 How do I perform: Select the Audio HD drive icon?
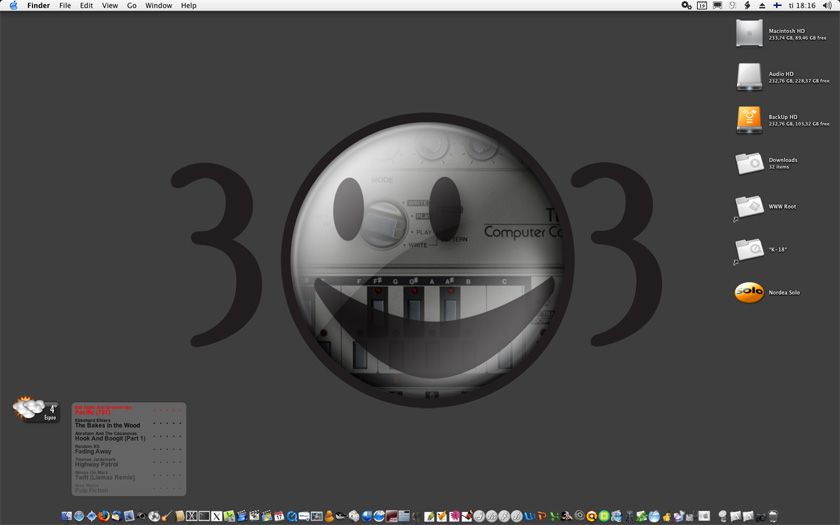pos(749,77)
